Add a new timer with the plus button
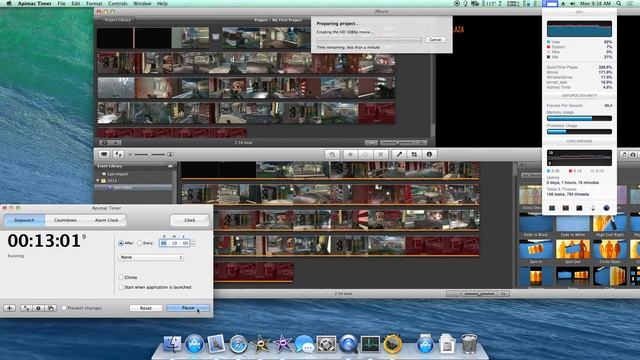The image size is (640, 360). [9, 308]
